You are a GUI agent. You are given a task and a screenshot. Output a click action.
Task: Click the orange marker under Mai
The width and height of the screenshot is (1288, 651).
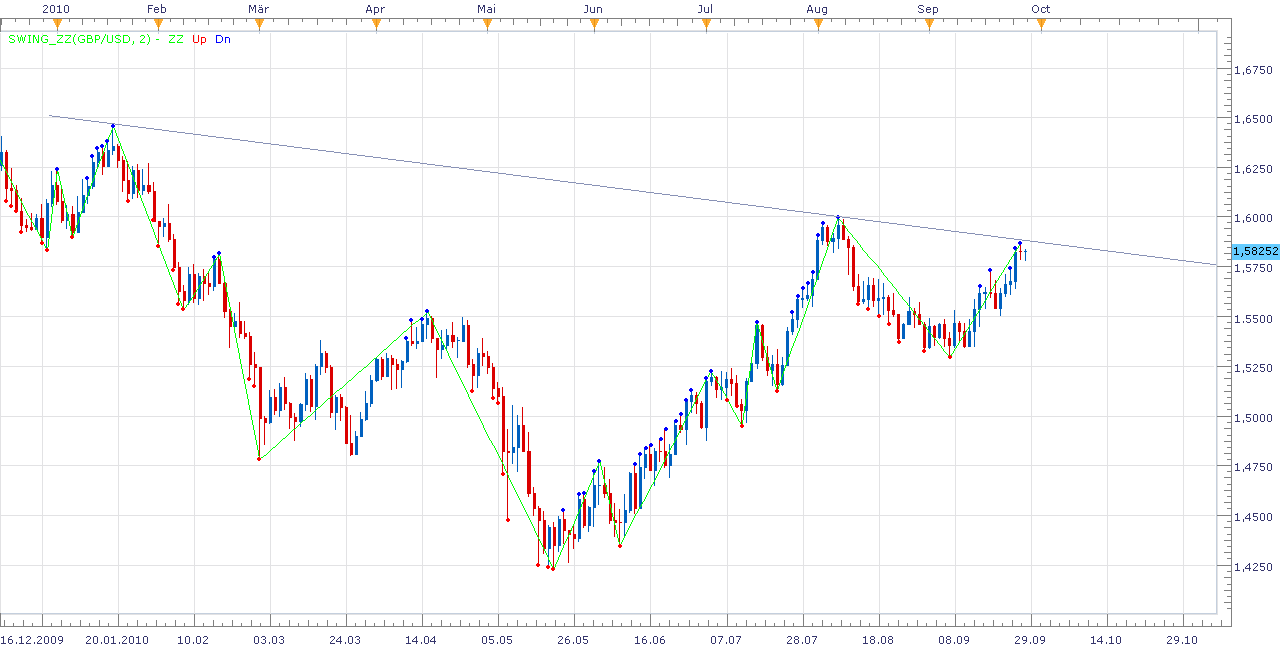[x=487, y=24]
